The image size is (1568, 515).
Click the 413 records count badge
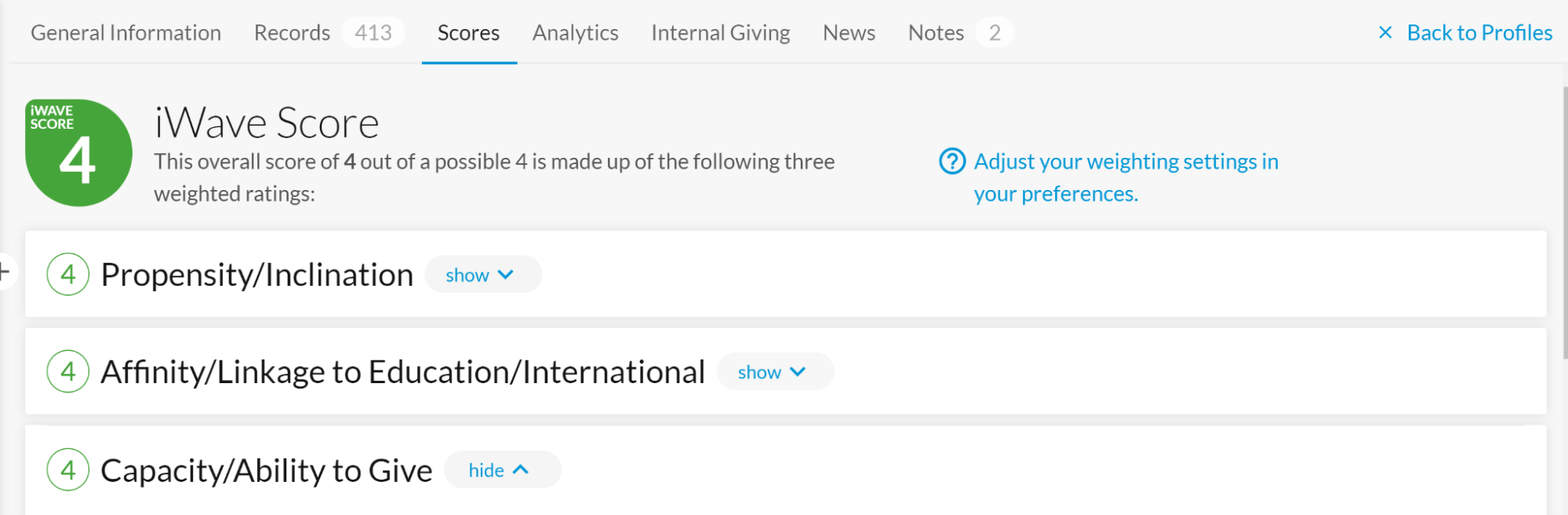tap(373, 33)
